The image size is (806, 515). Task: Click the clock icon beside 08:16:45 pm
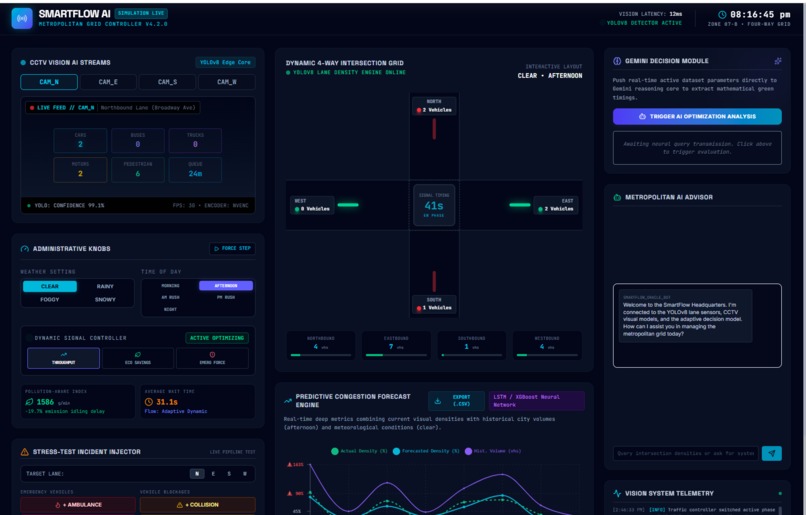(x=722, y=14)
